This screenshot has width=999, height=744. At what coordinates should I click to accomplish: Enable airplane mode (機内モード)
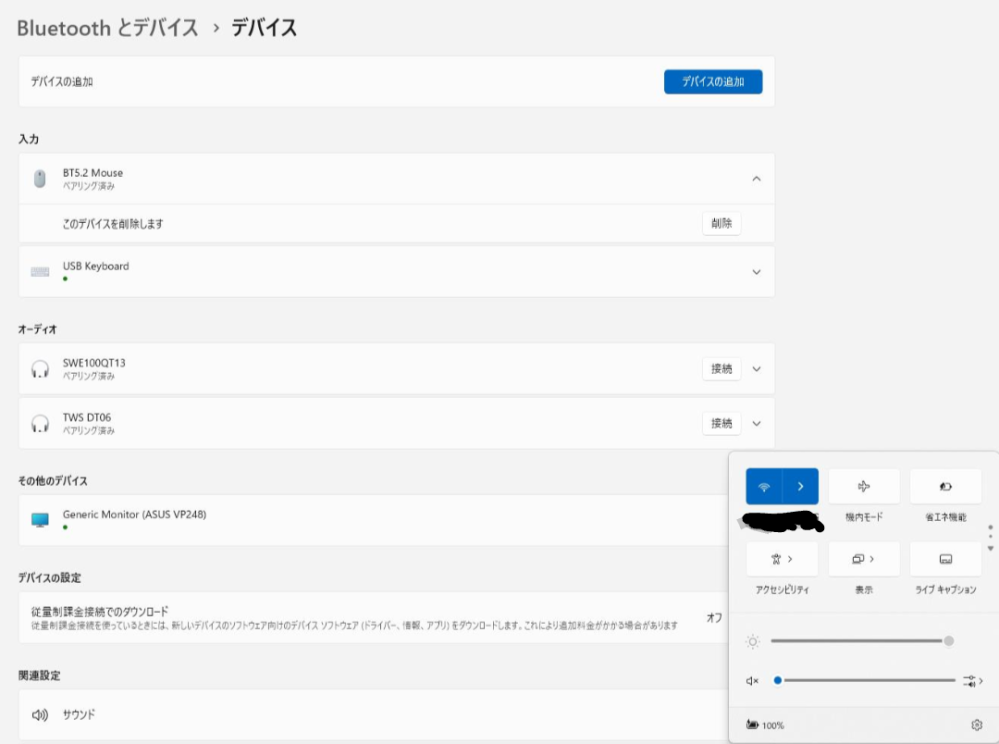click(x=864, y=487)
